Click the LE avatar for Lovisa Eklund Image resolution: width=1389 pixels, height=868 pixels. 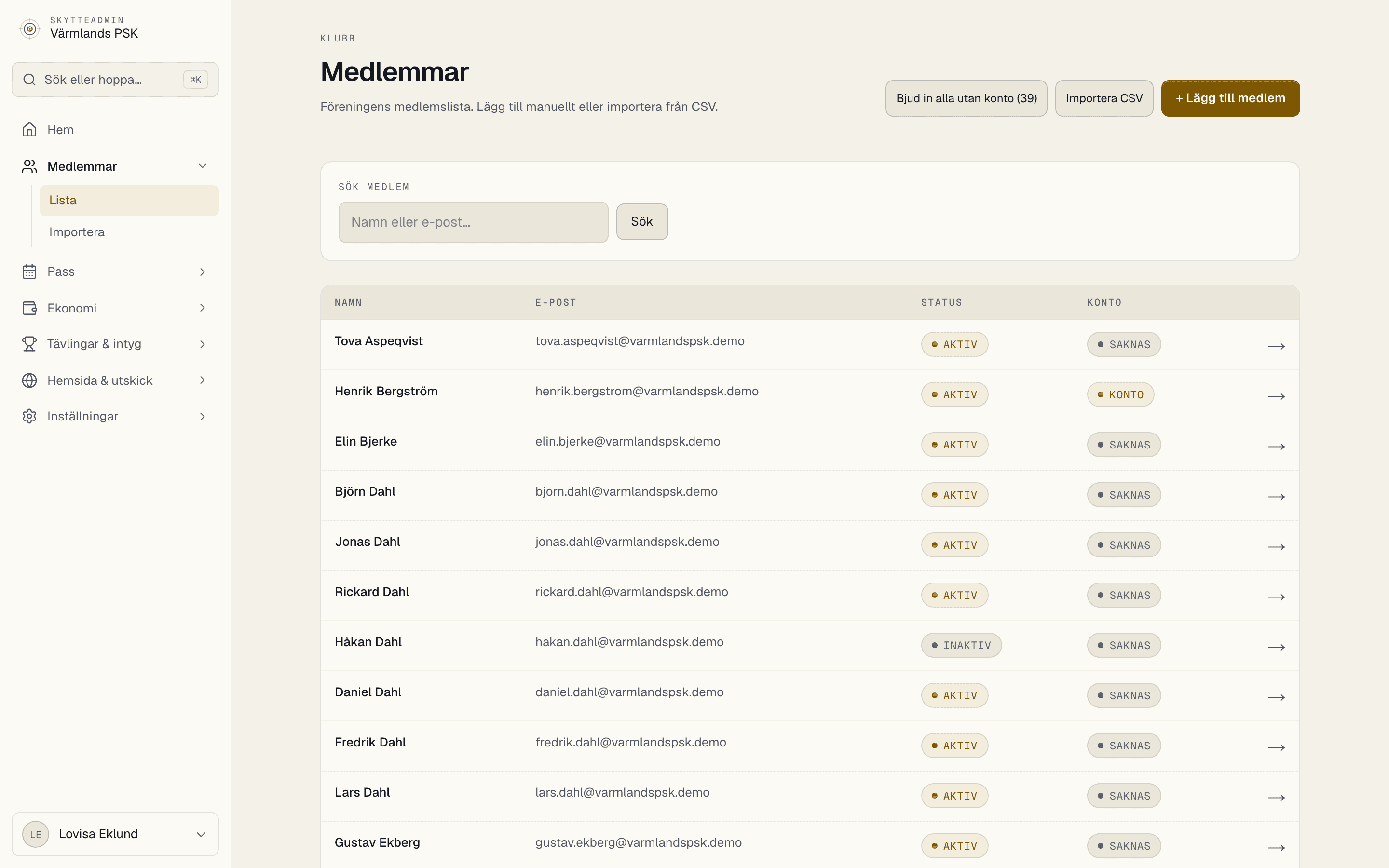click(36, 834)
